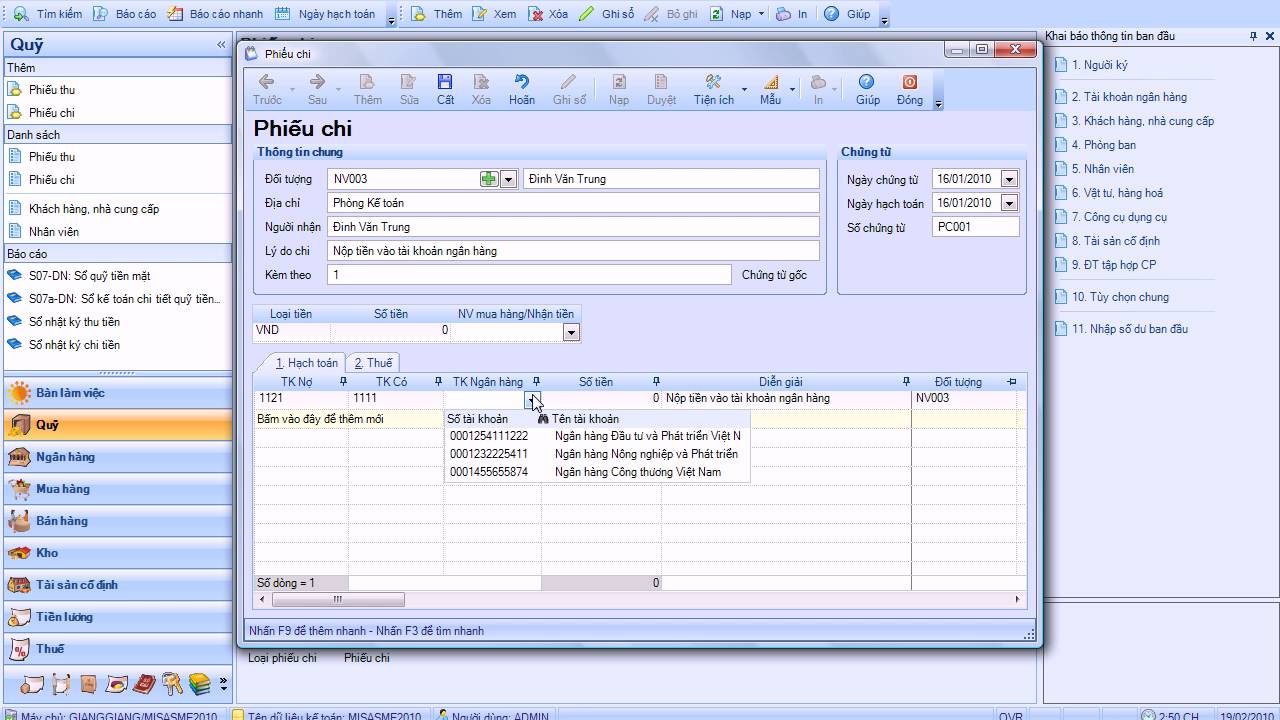Image resolution: width=1280 pixels, height=720 pixels.
Task: Select Ngân hàng Công thương Việt Nam
Action: [x=596, y=472]
